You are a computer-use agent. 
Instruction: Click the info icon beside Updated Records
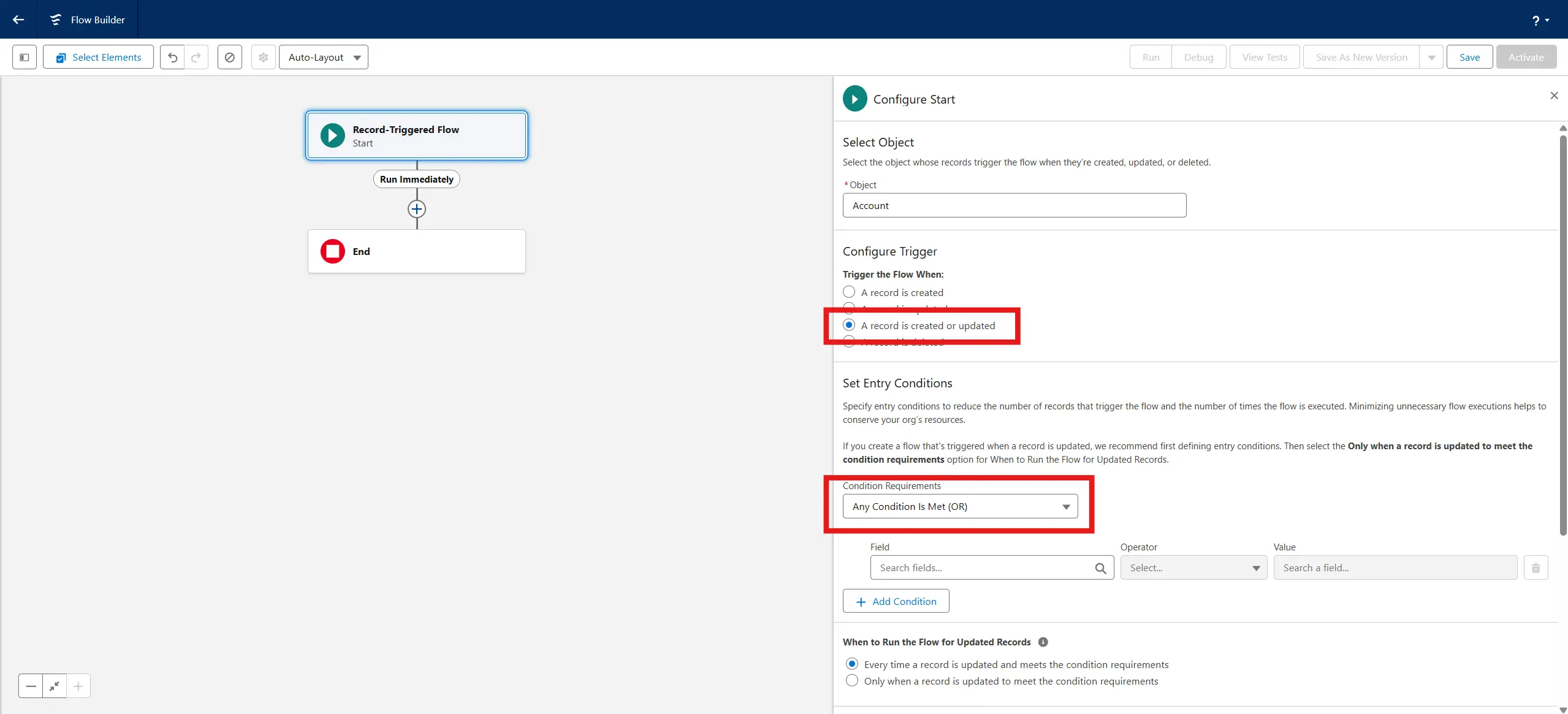pyautogui.click(x=1043, y=642)
